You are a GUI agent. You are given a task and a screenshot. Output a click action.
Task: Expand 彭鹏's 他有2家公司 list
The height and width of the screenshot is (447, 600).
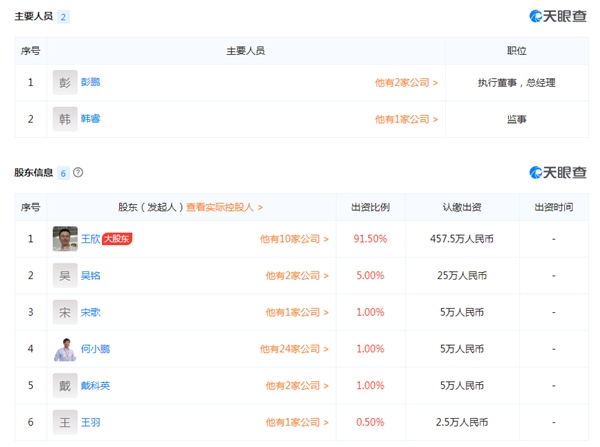click(x=406, y=82)
